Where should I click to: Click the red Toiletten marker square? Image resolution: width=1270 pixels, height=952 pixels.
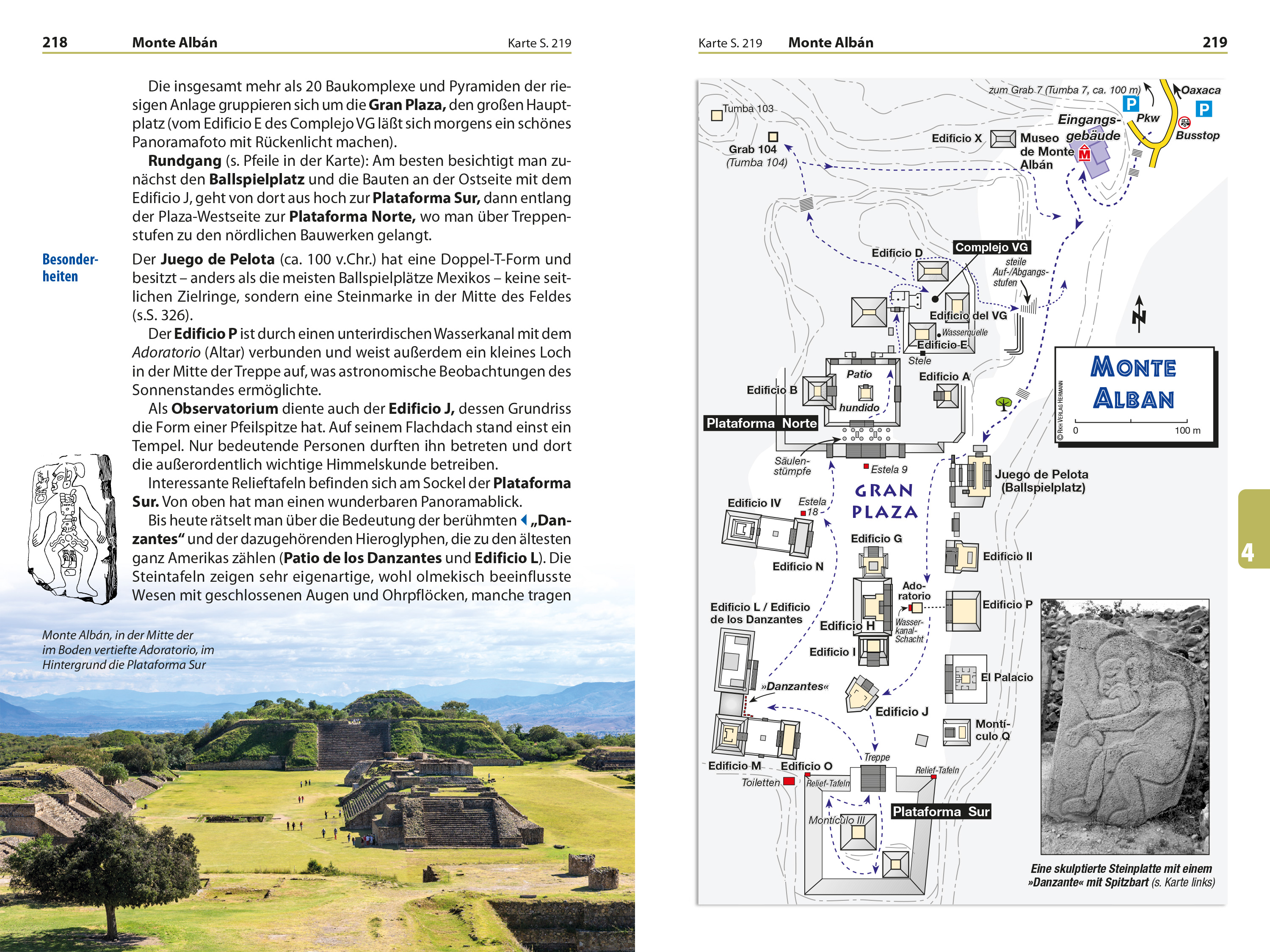click(x=790, y=781)
